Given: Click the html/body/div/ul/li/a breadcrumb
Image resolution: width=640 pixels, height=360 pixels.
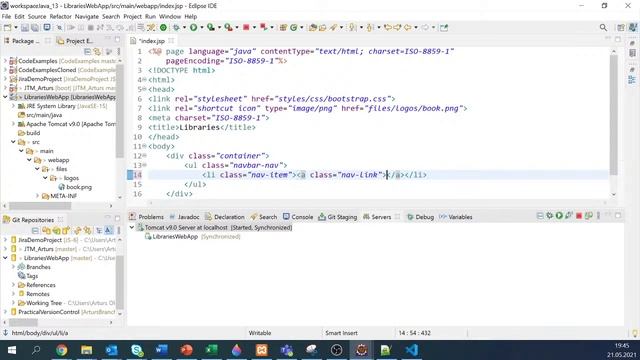Looking at the screenshot, I should 40,333.
